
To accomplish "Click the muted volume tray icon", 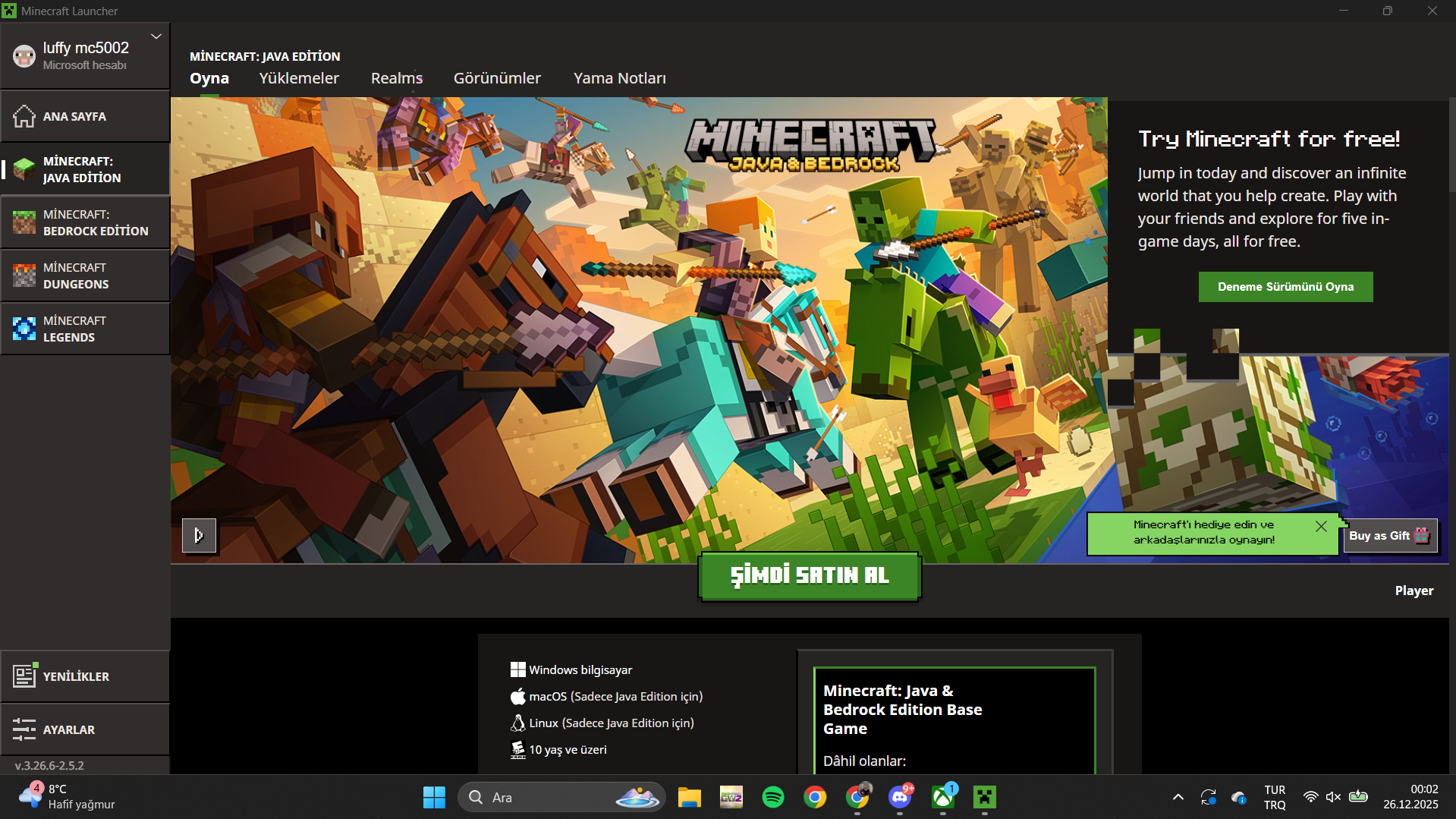I will click(x=1333, y=797).
